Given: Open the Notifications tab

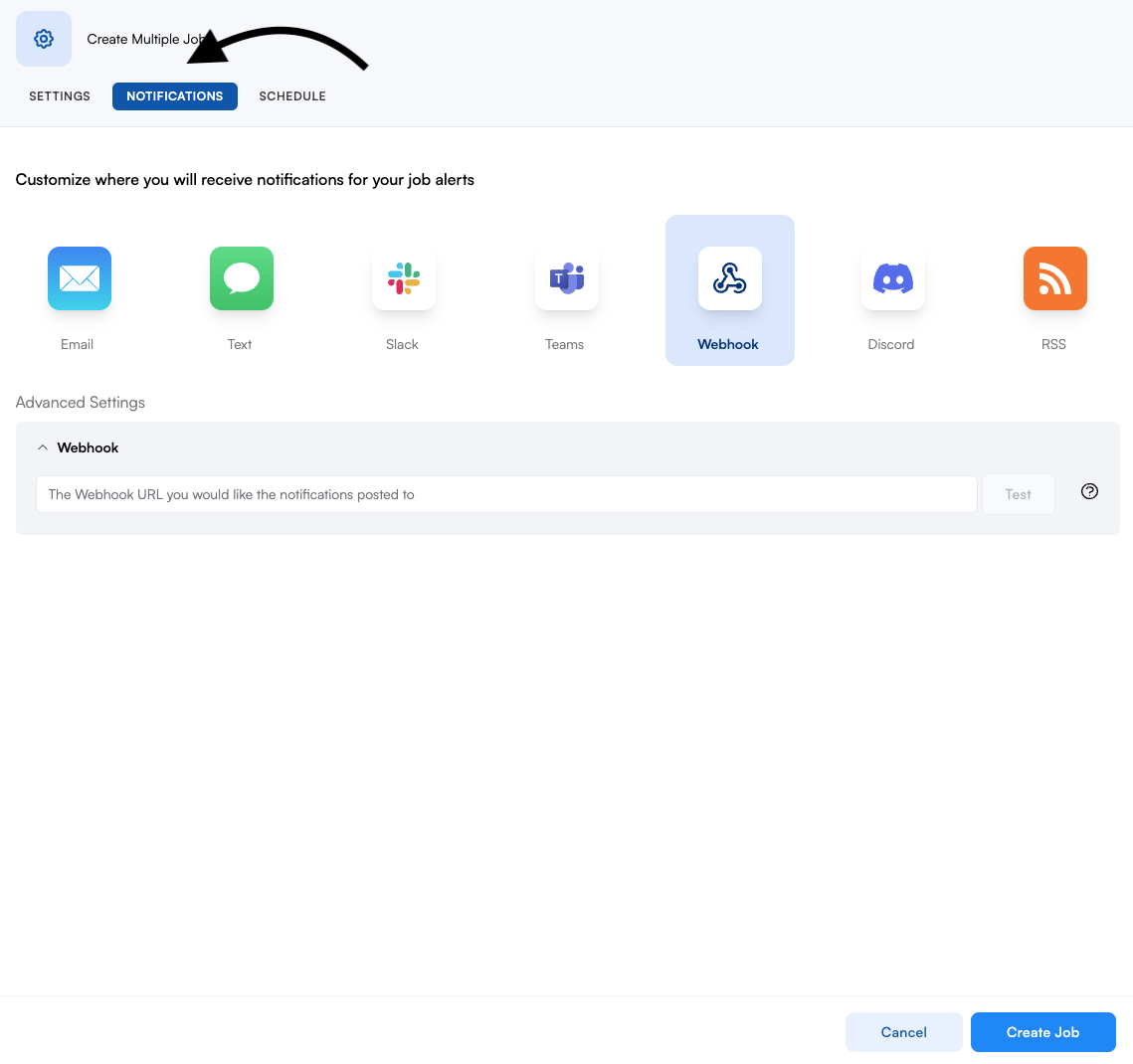Looking at the screenshot, I should point(175,96).
